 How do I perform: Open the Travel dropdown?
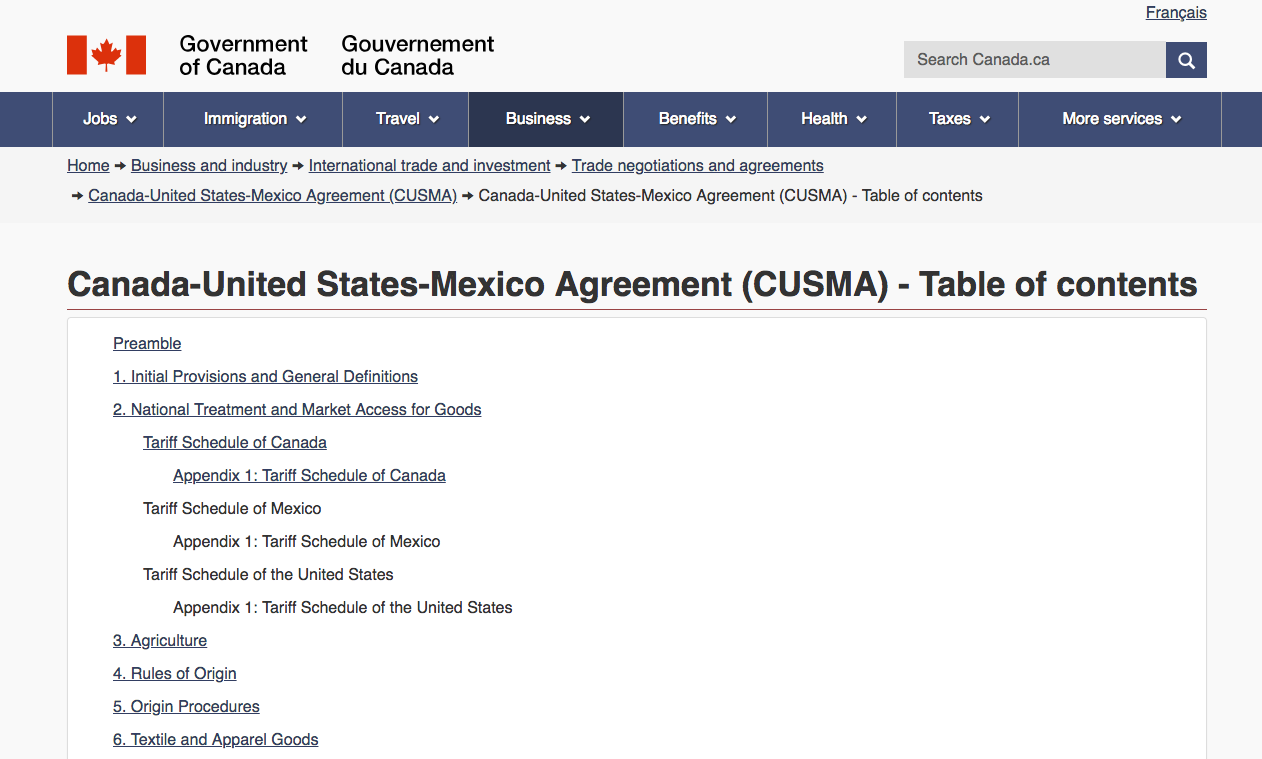click(405, 119)
